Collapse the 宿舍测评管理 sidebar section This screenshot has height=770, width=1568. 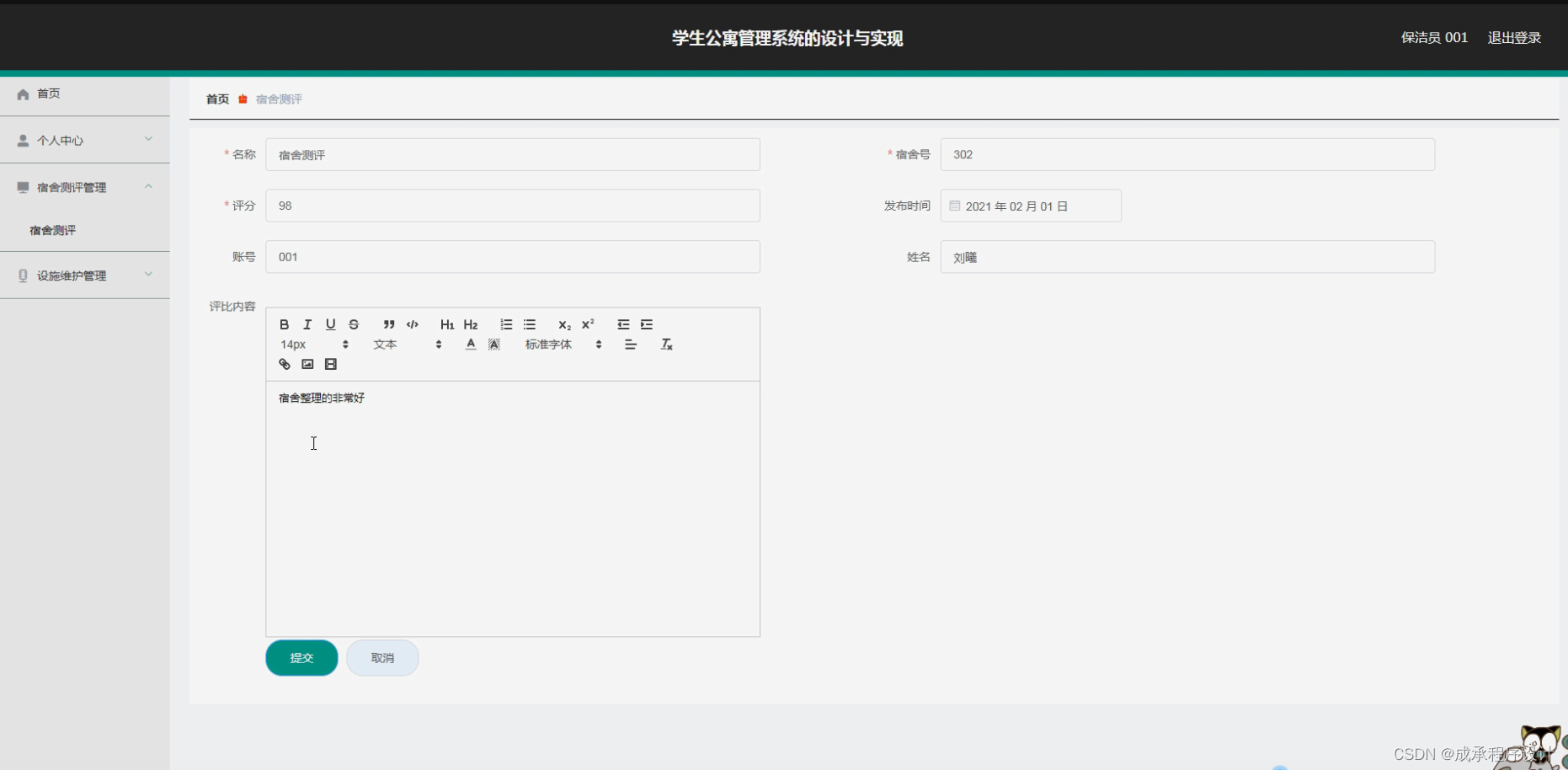(84, 186)
